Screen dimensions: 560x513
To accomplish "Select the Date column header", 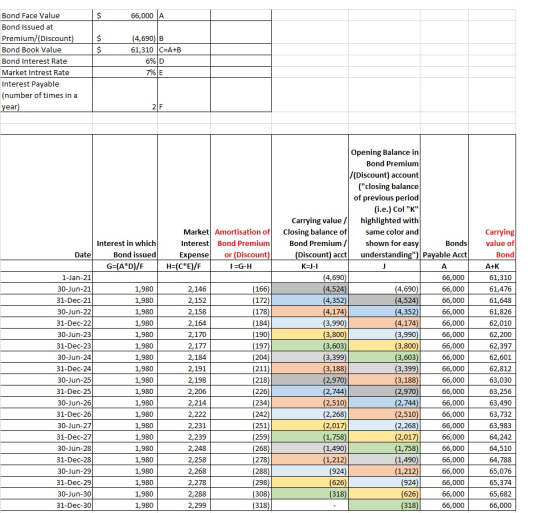I will tap(46, 197).
